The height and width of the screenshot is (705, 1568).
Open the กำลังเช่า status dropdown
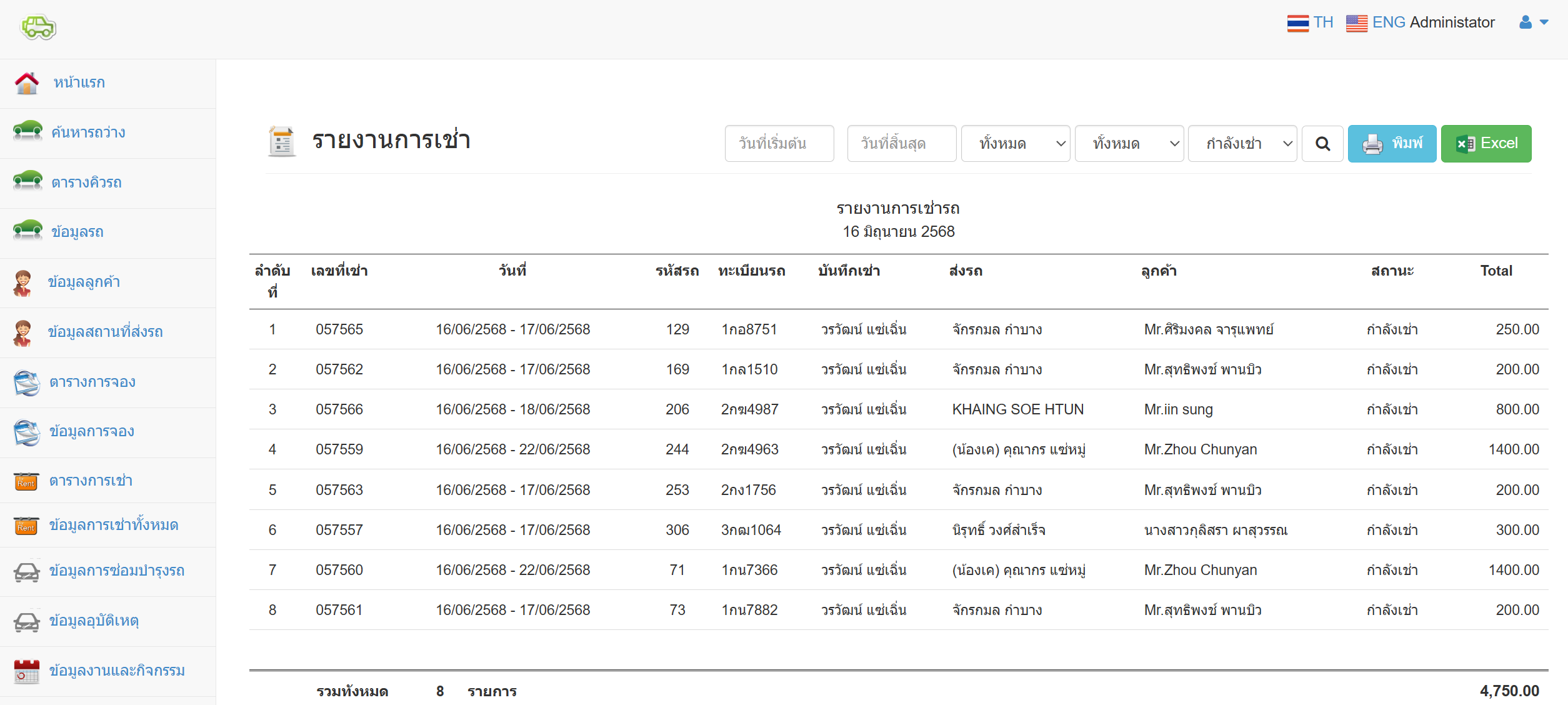[x=1242, y=144]
